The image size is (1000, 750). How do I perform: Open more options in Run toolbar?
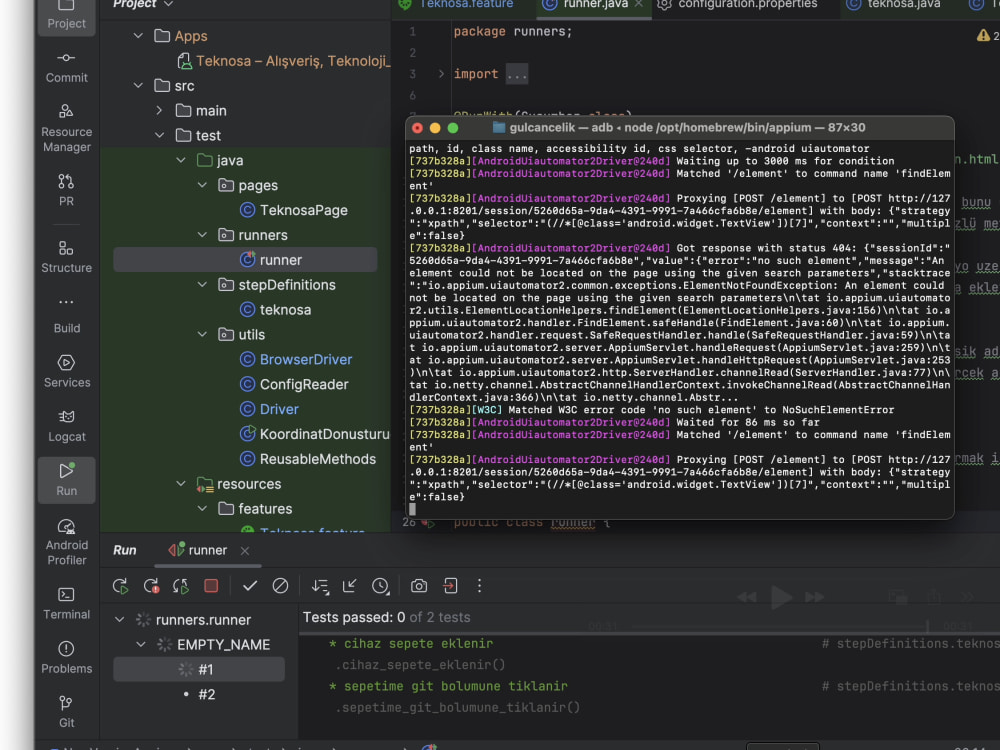click(x=480, y=586)
